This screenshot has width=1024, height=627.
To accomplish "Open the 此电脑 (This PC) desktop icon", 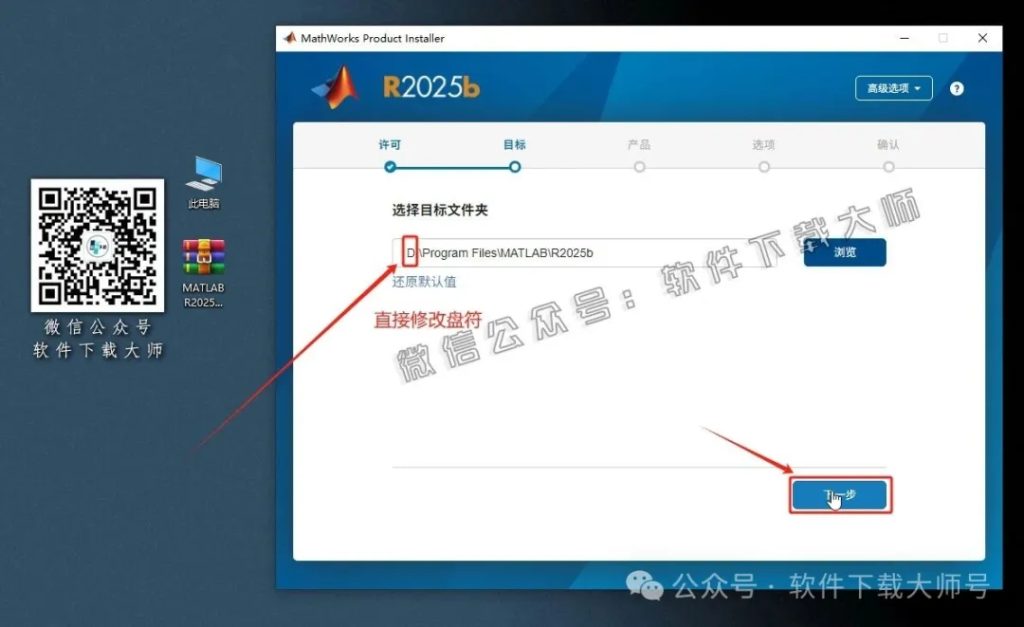I will (x=203, y=180).
